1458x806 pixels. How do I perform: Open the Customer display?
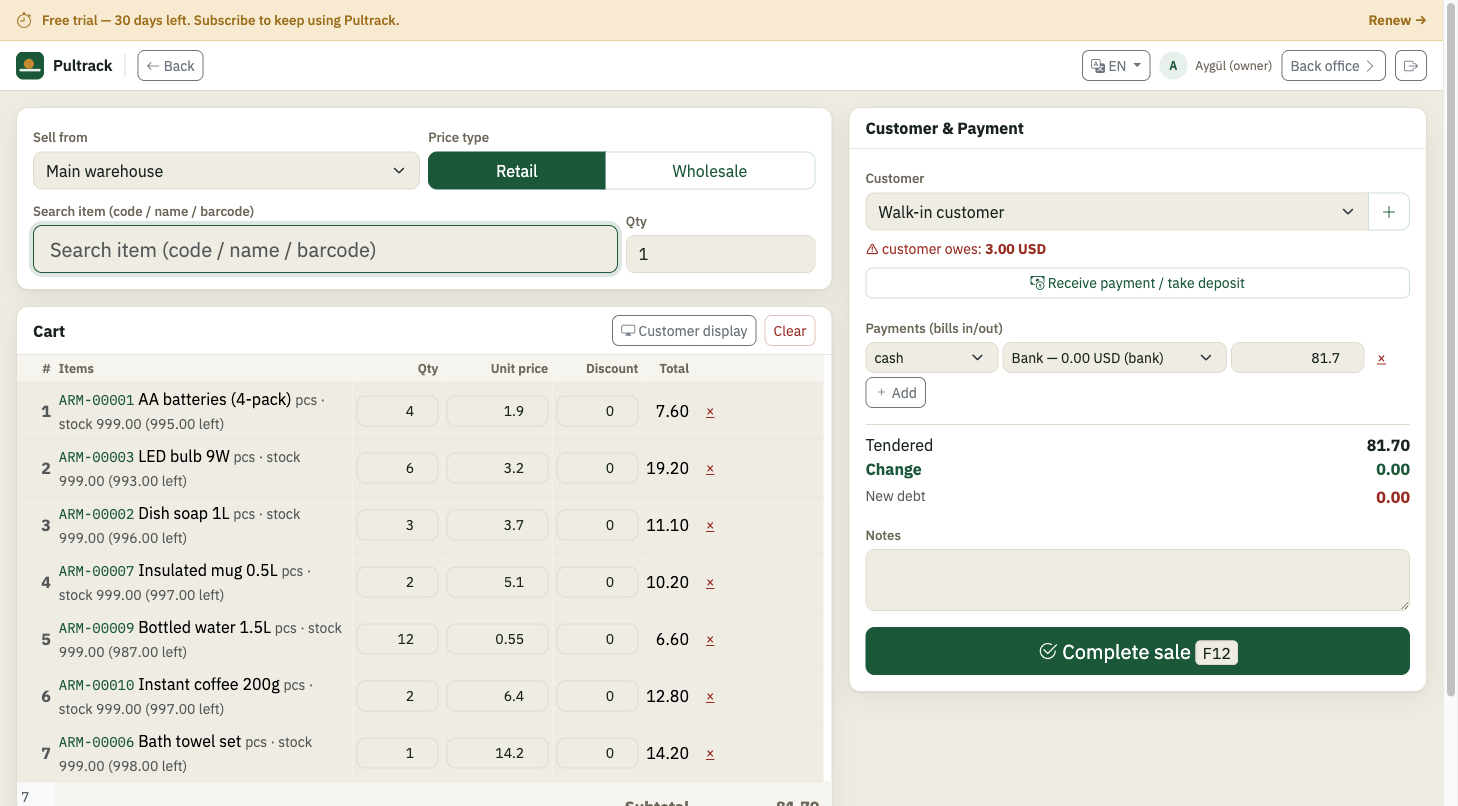pos(684,331)
